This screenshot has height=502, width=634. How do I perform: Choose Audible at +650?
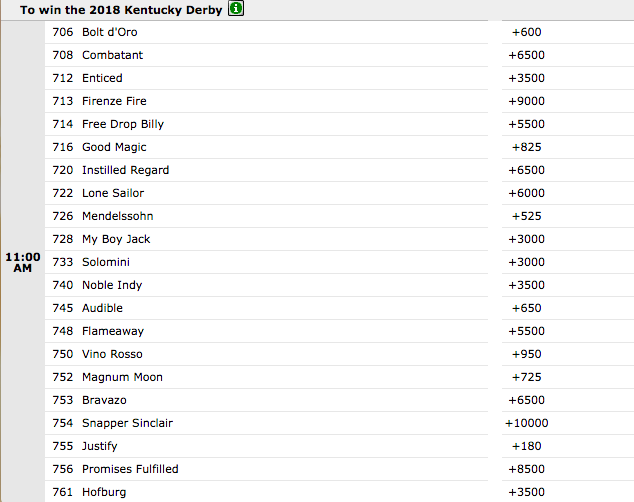526,308
